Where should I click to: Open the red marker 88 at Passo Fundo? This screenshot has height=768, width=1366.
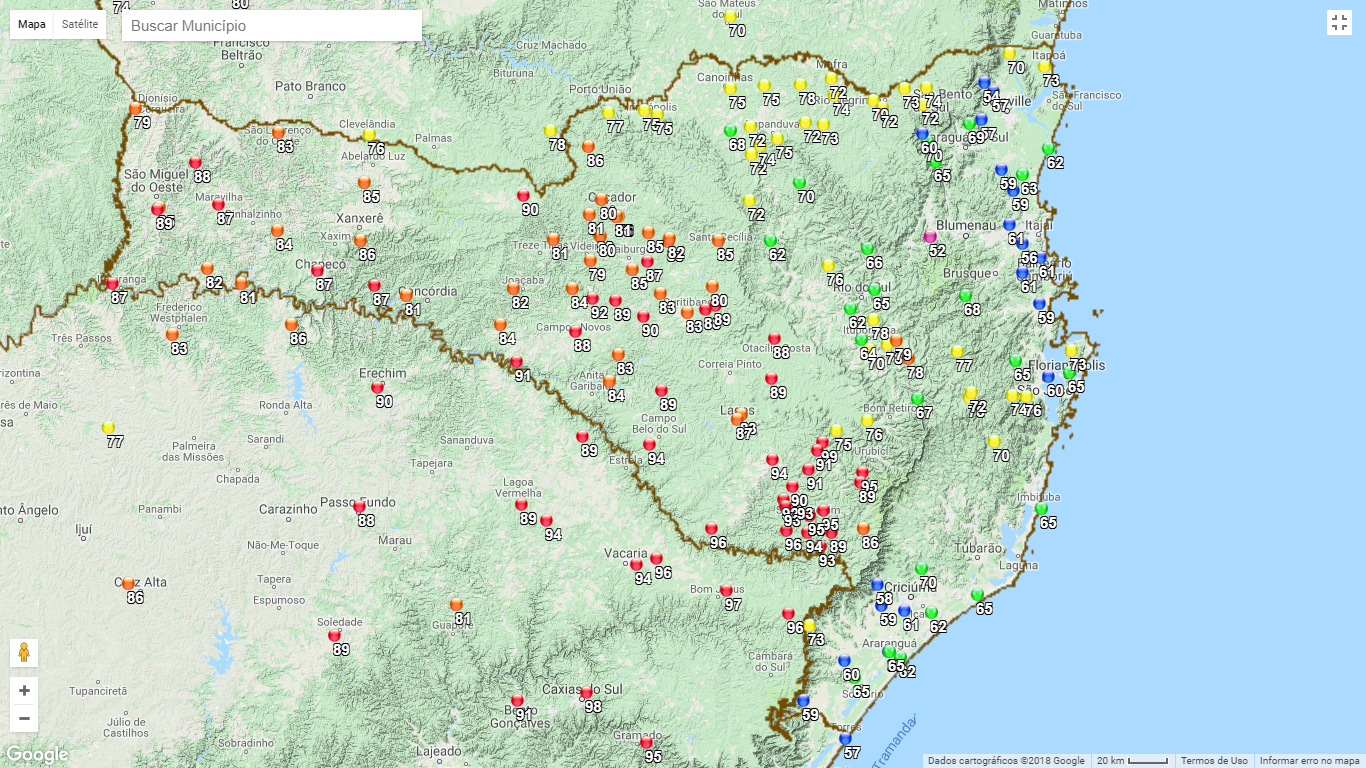pyautogui.click(x=359, y=507)
